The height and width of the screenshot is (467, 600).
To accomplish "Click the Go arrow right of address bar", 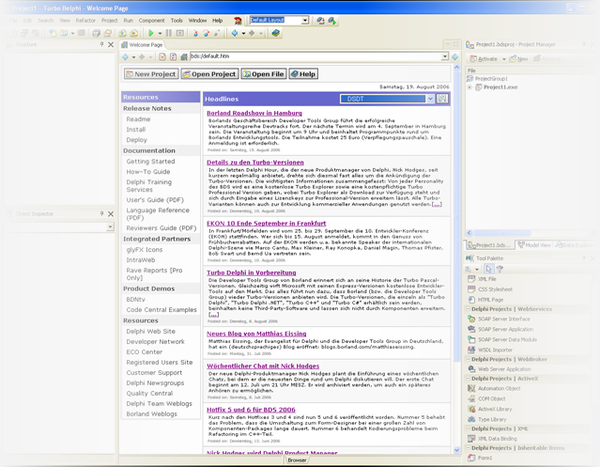I will (455, 57).
